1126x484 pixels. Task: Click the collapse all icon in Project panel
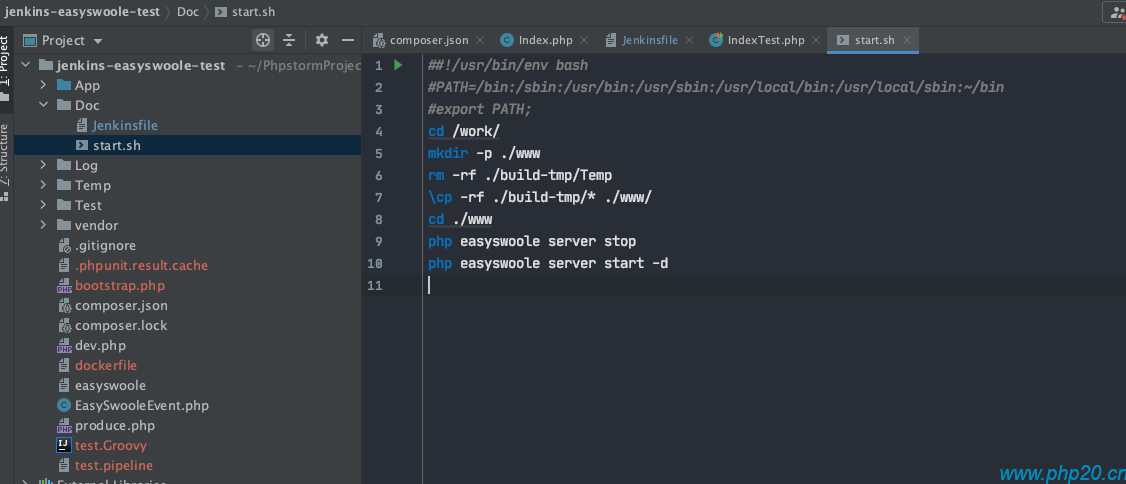click(289, 40)
